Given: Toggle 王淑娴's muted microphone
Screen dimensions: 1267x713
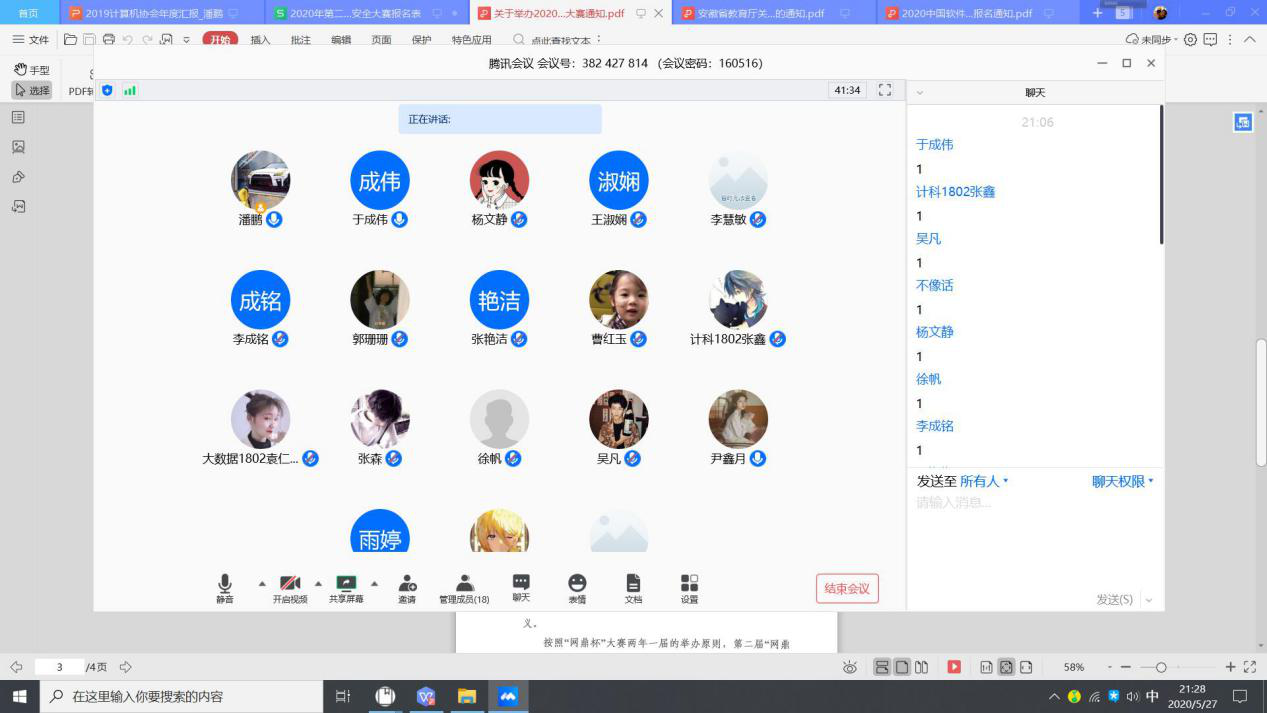Looking at the screenshot, I should click(x=638, y=219).
